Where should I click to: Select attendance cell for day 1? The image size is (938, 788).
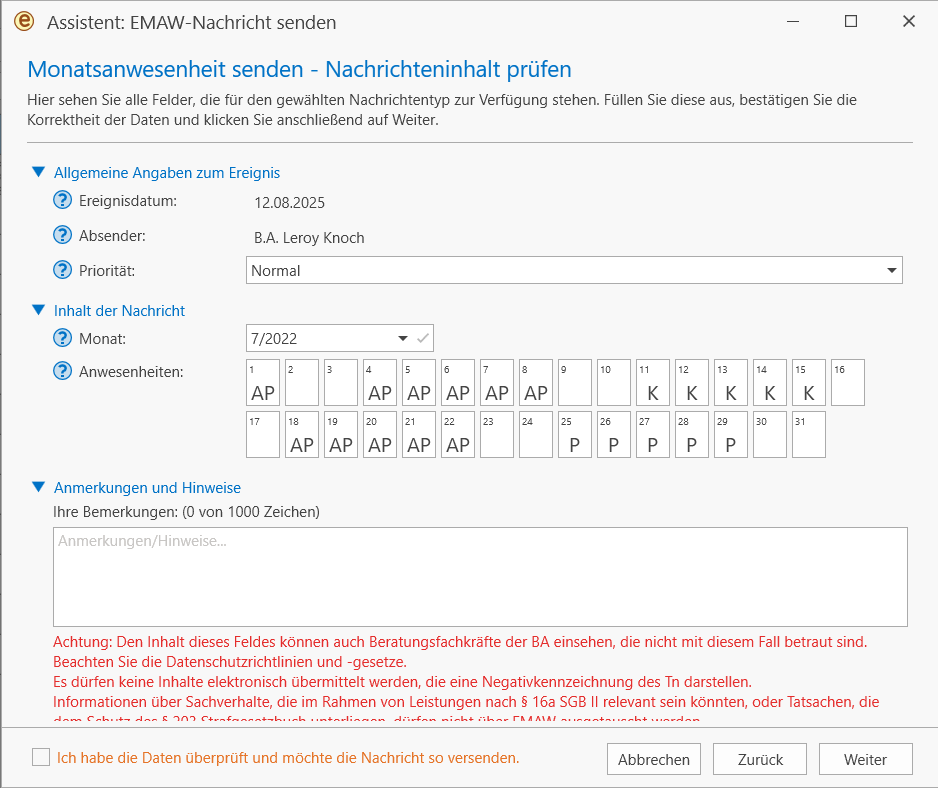tap(263, 382)
